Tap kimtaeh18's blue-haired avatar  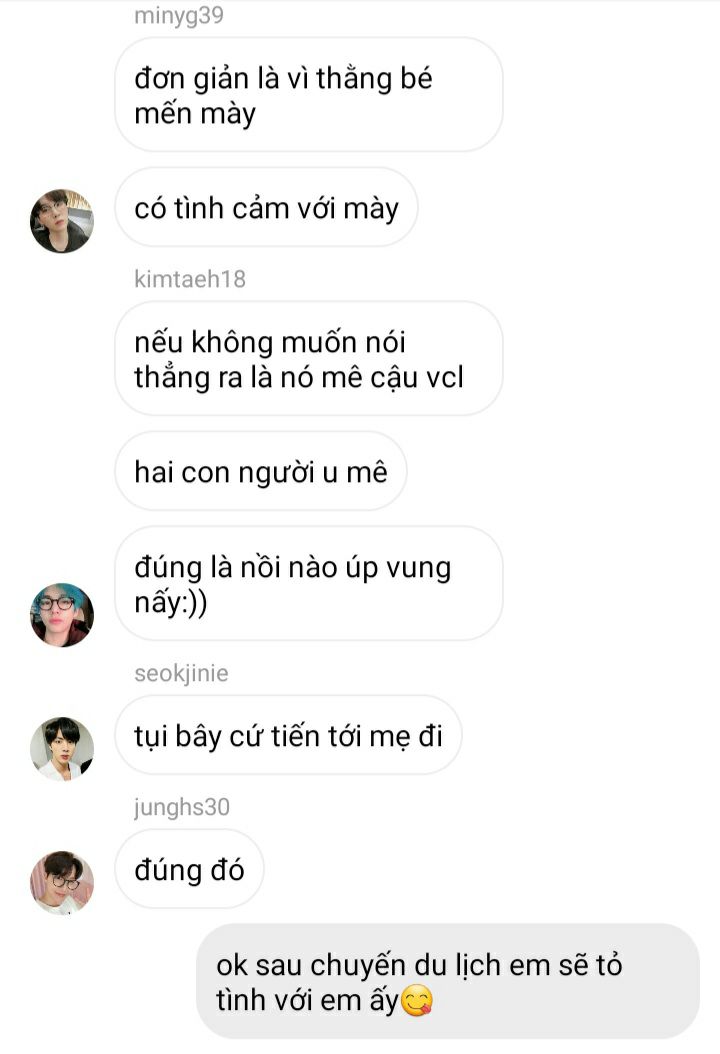click(62, 615)
